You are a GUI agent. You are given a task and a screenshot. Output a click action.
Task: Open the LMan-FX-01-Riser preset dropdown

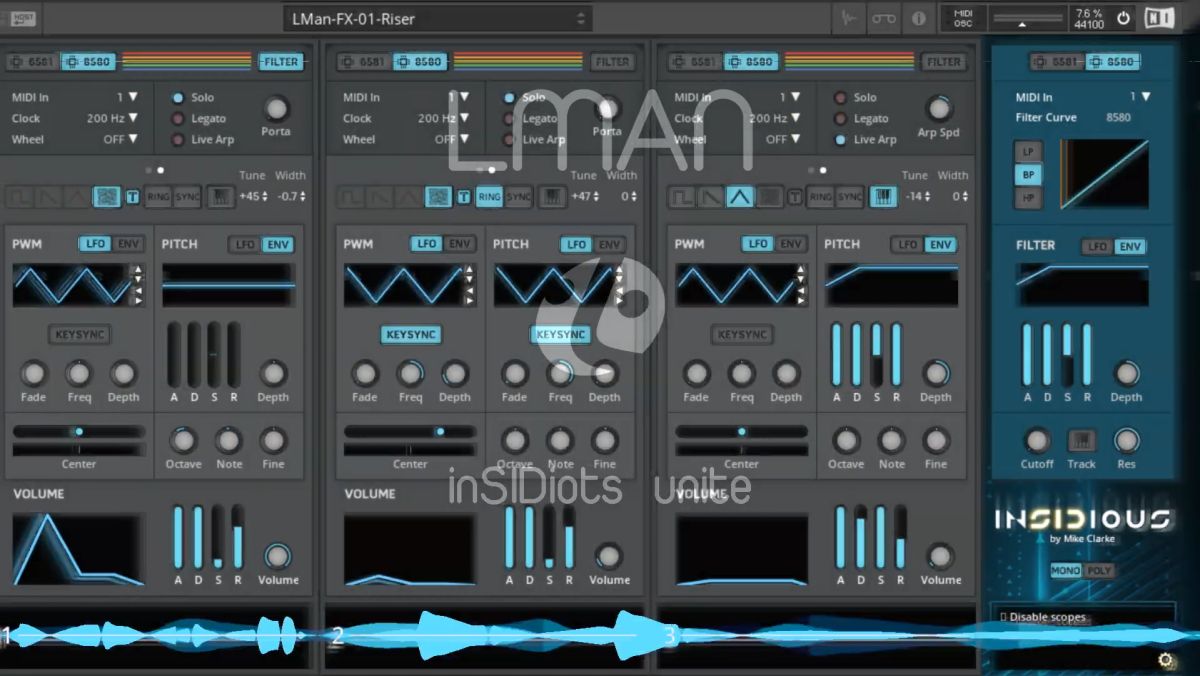(x=437, y=19)
